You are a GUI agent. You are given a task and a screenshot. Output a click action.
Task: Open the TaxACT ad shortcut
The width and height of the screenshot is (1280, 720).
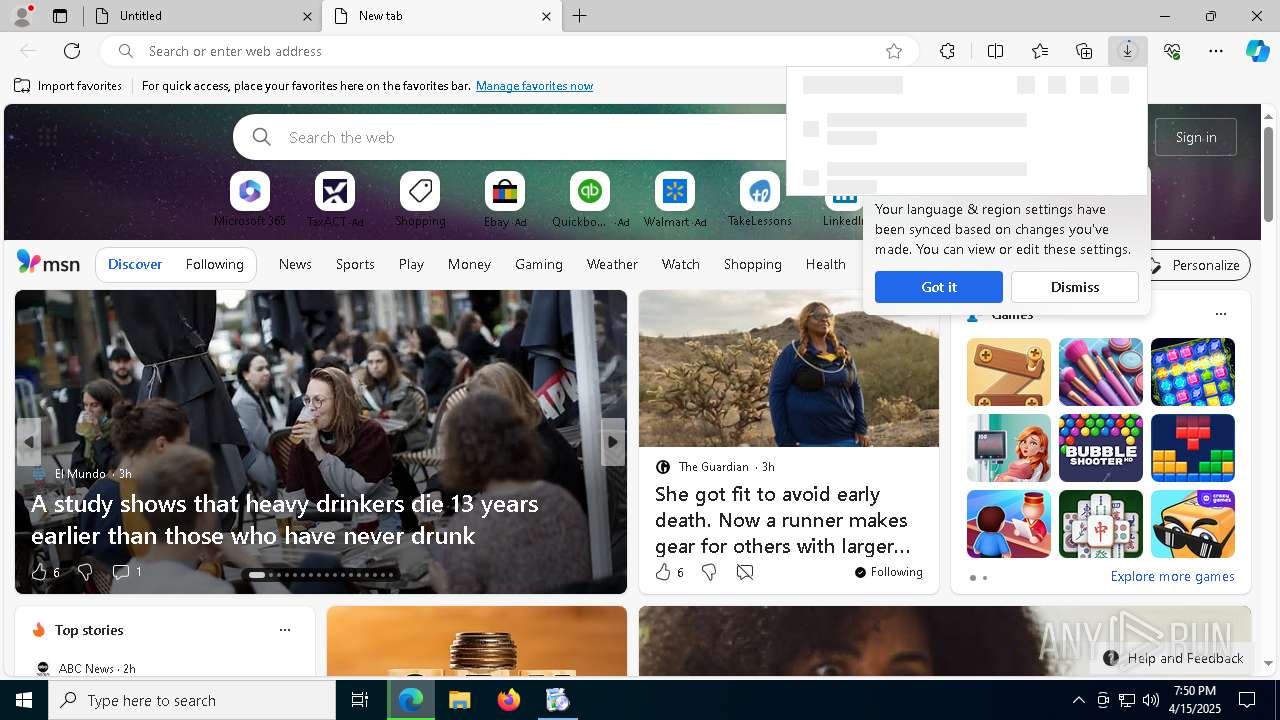(335, 199)
